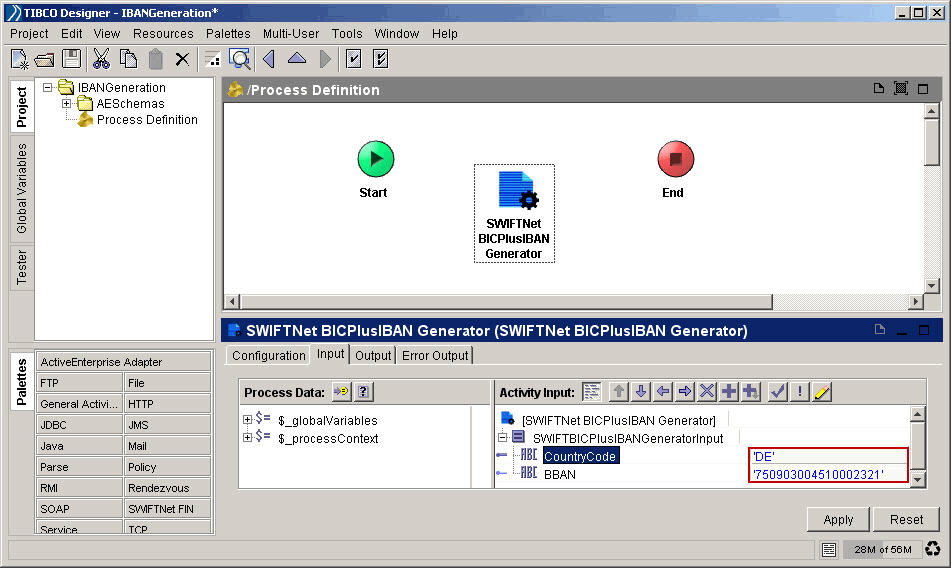Open the ActiveEnterprise Adapter palette
Viewport: 951px width, 568px height.
click(123, 362)
